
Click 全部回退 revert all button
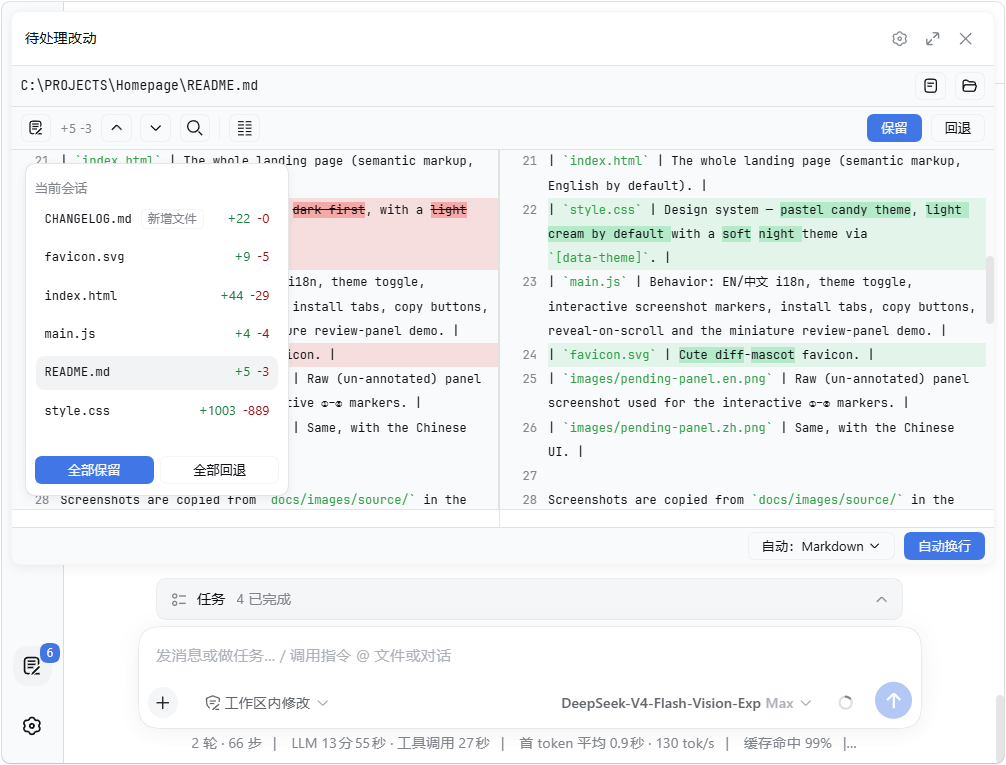point(219,470)
